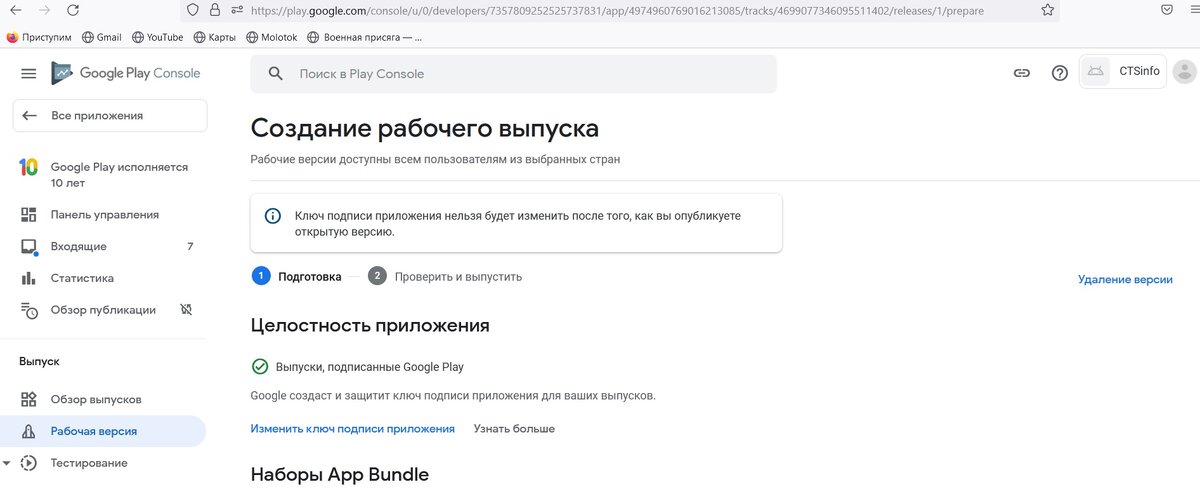Toggle the hamburger navigation menu
The width and height of the screenshot is (1200, 489).
[28, 73]
